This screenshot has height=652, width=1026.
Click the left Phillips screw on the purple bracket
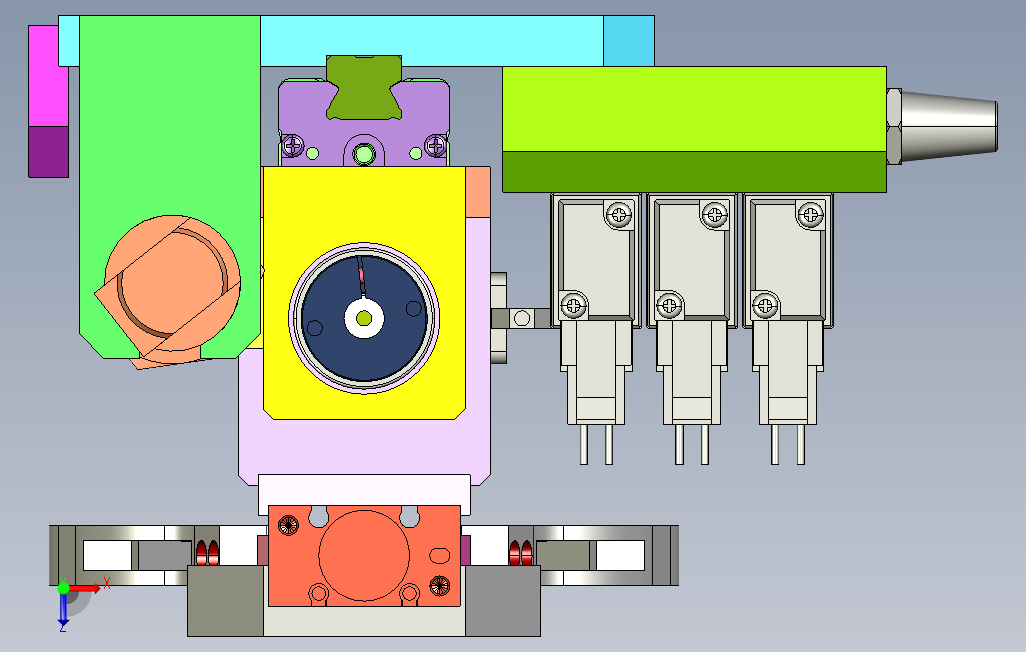[x=292, y=145]
